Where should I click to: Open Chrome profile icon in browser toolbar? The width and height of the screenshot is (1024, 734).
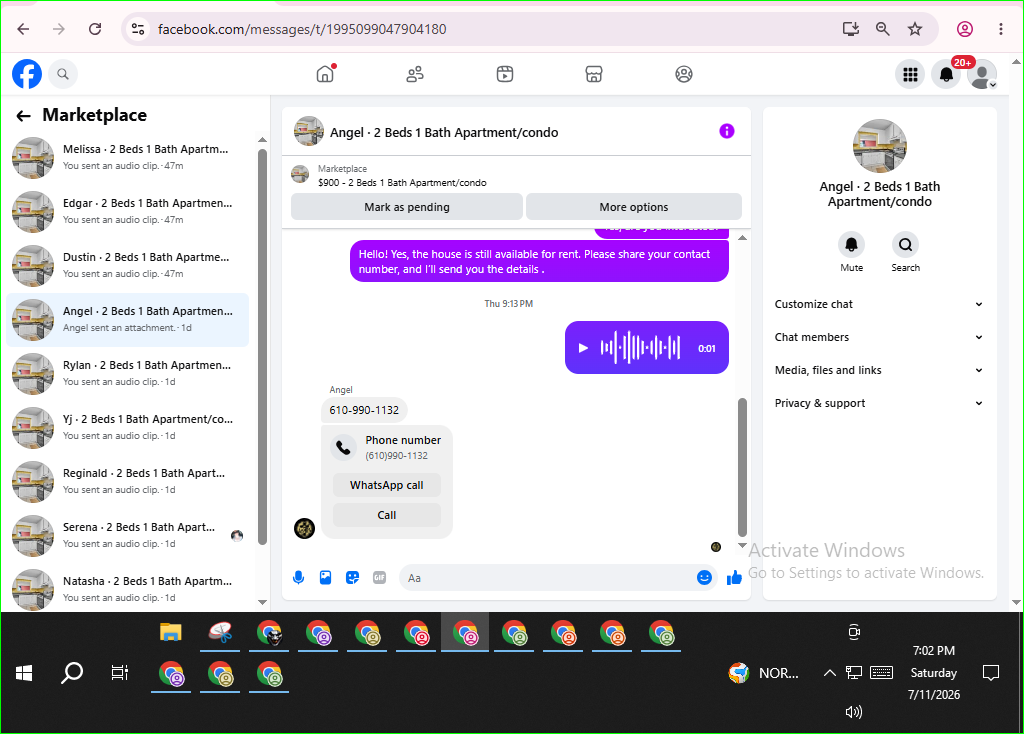coord(965,29)
